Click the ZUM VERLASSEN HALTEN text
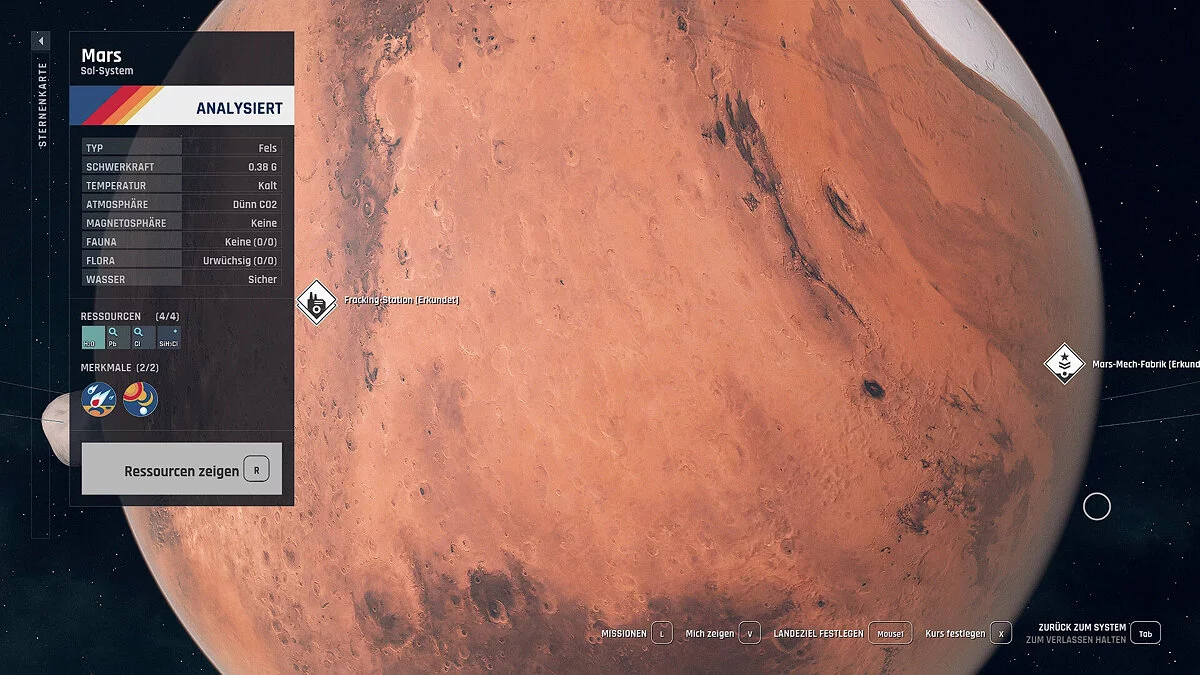 pyautogui.click(x=1075, y=640)
